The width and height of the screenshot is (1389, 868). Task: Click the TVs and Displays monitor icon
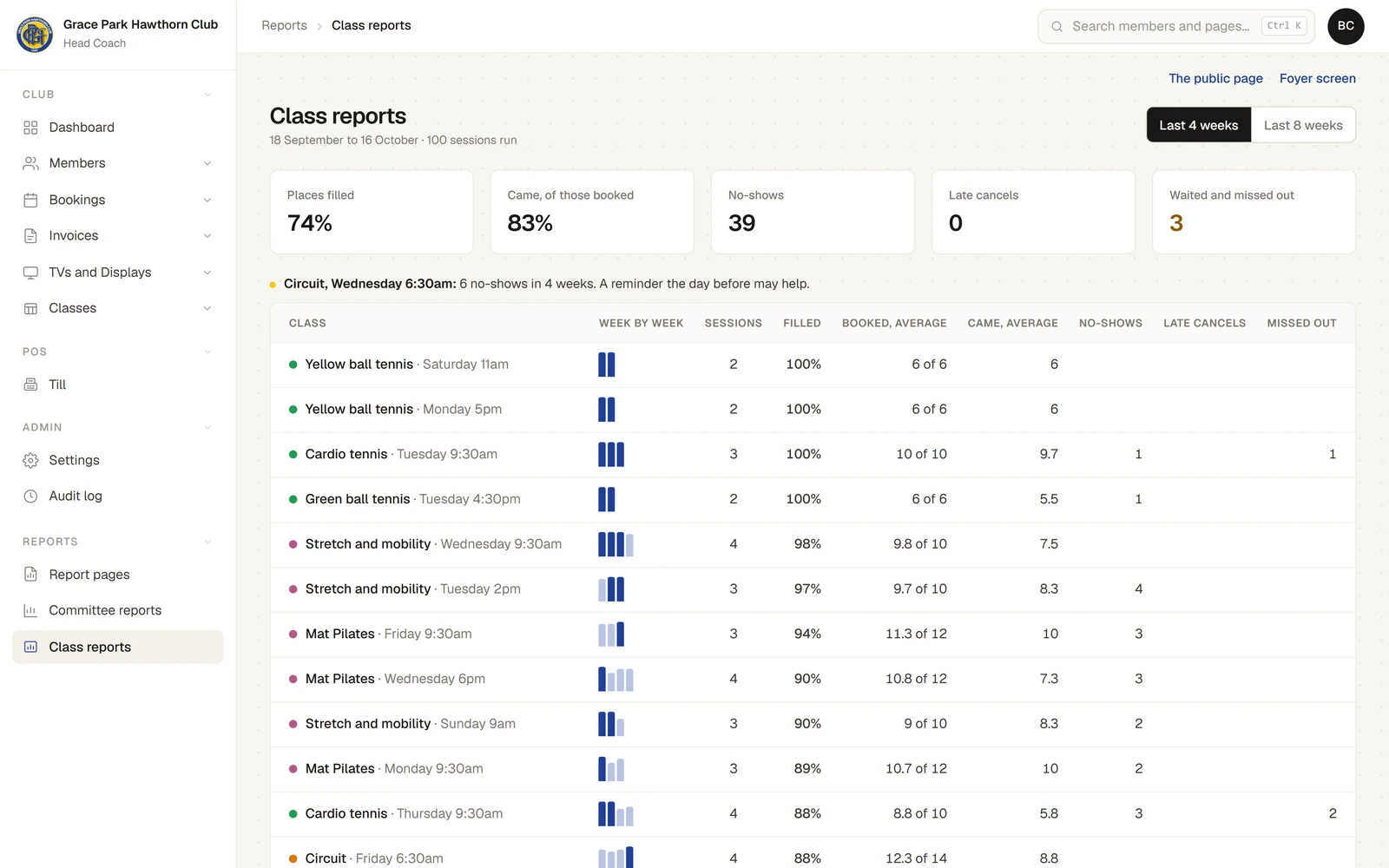(x=30, y=273)
